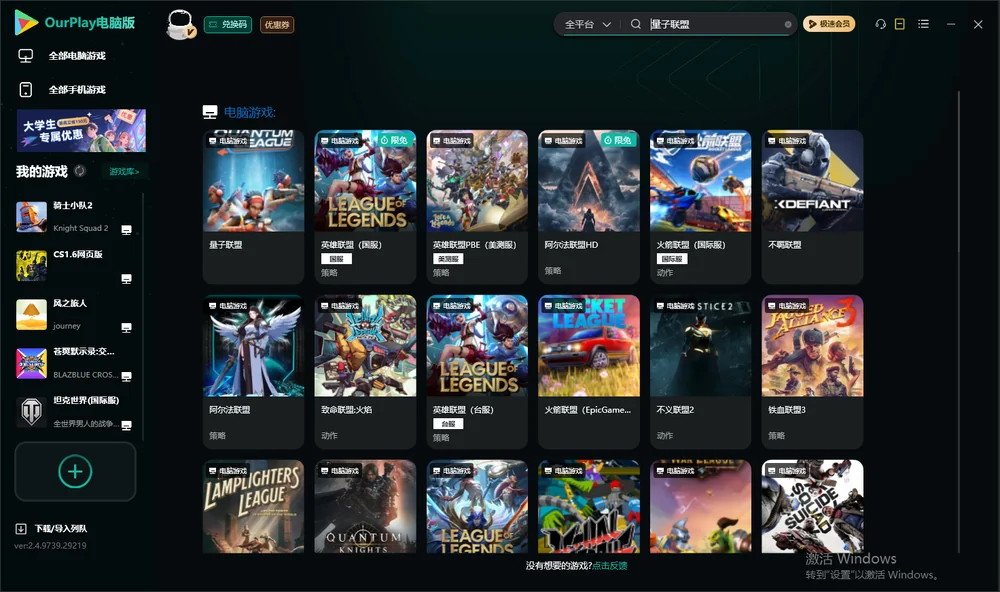
Task: Open 致命联盟:火焰 game card
Action: [x=365, y=372]
